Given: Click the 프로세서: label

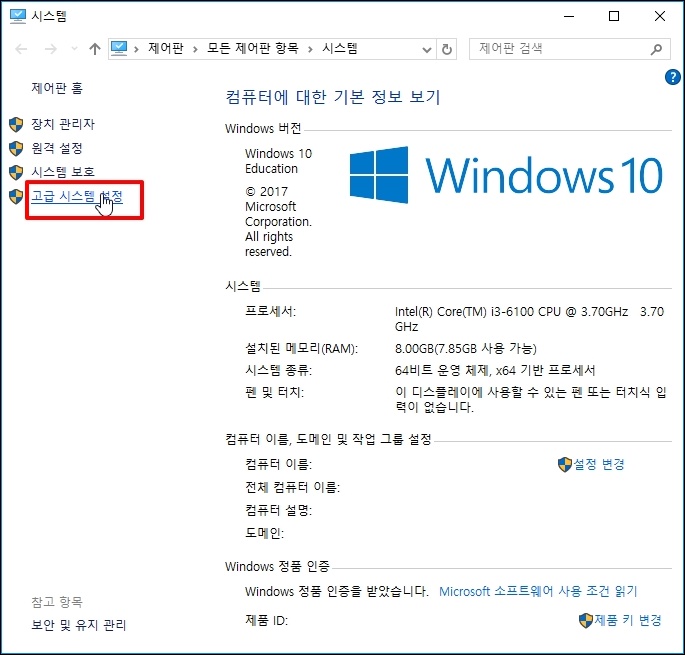Looking at the screenshot, I should tap(270, 311).
